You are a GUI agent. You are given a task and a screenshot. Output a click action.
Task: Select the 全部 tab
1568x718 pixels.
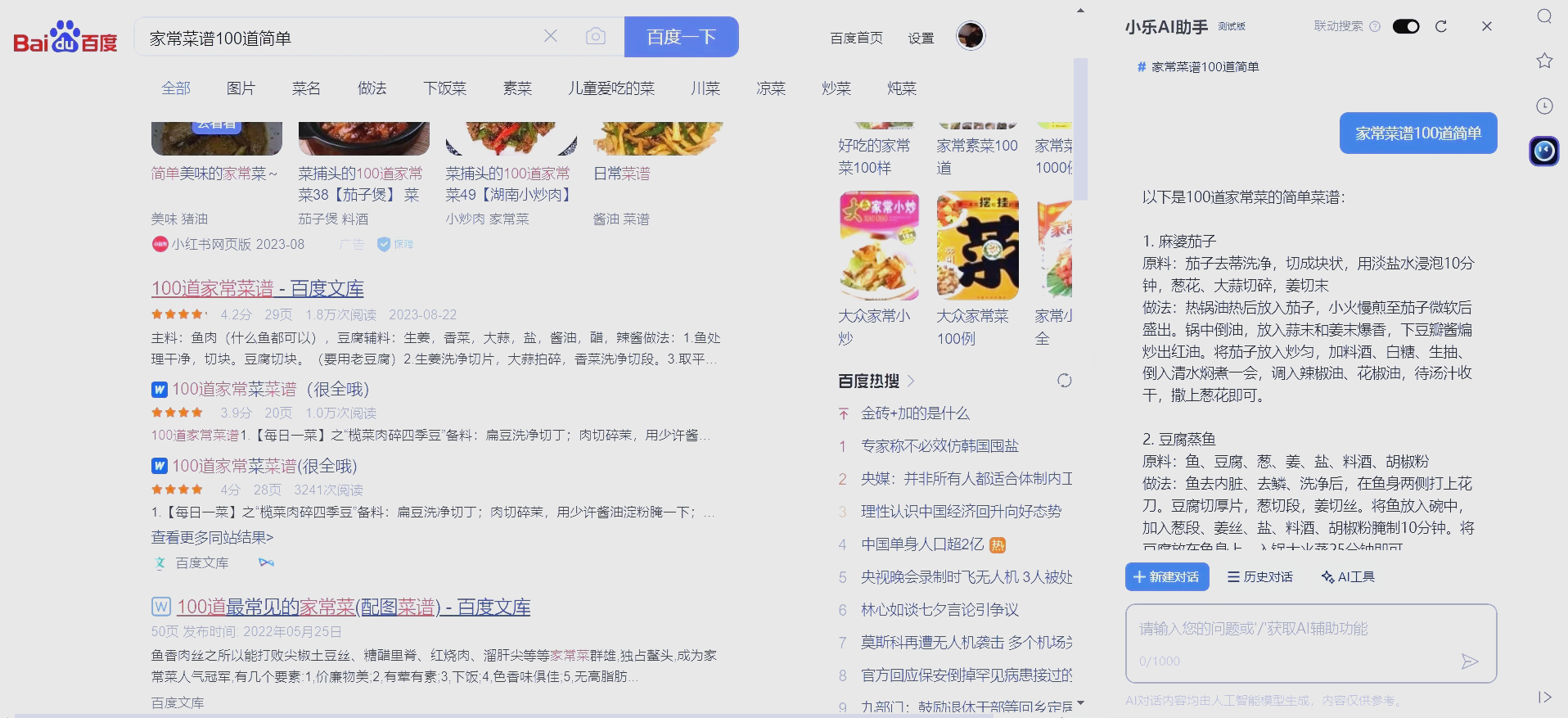pyautogui.click(x=176, y=88)
